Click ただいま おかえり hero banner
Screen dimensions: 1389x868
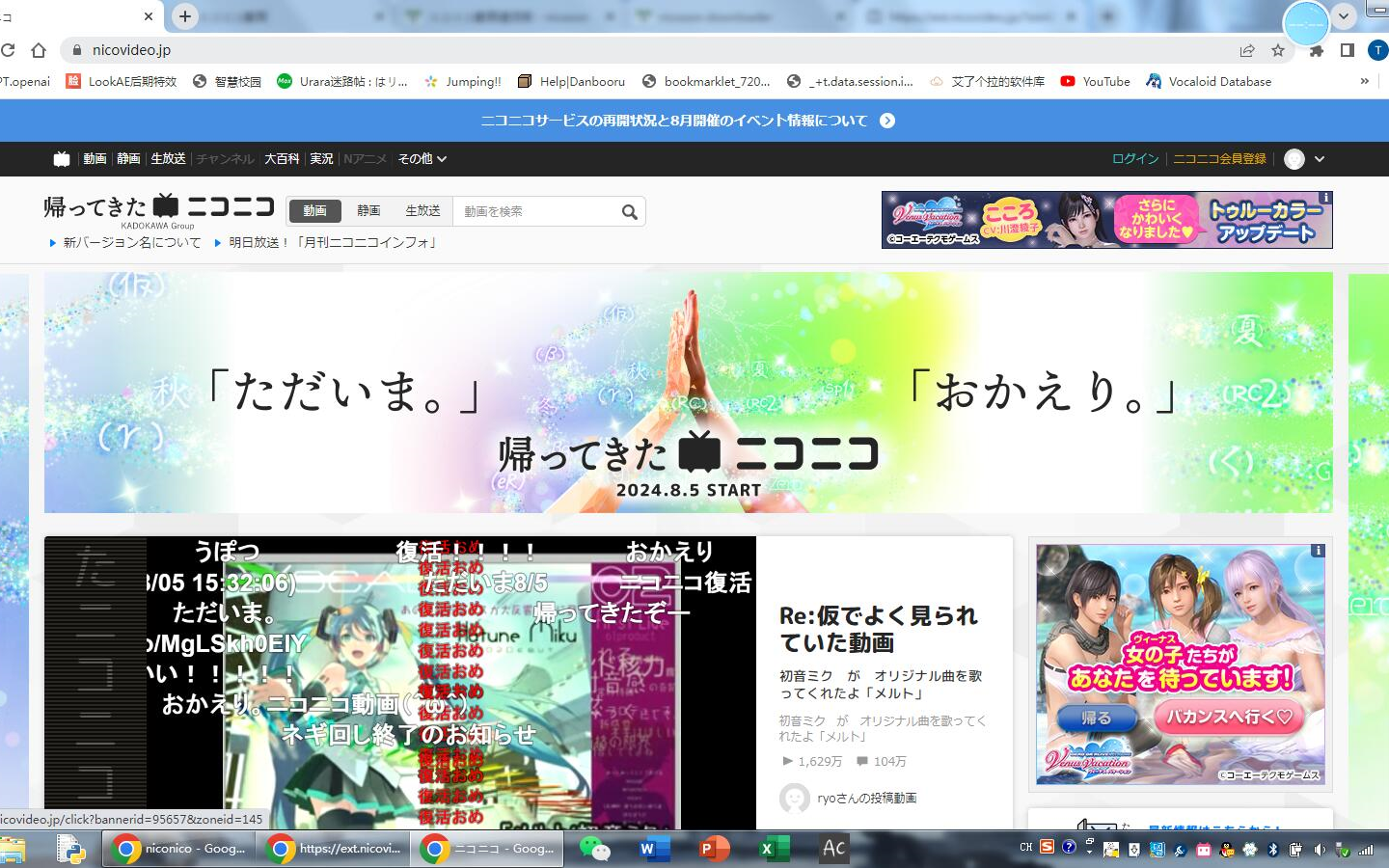pyautogui.click(x=689, y=393)
